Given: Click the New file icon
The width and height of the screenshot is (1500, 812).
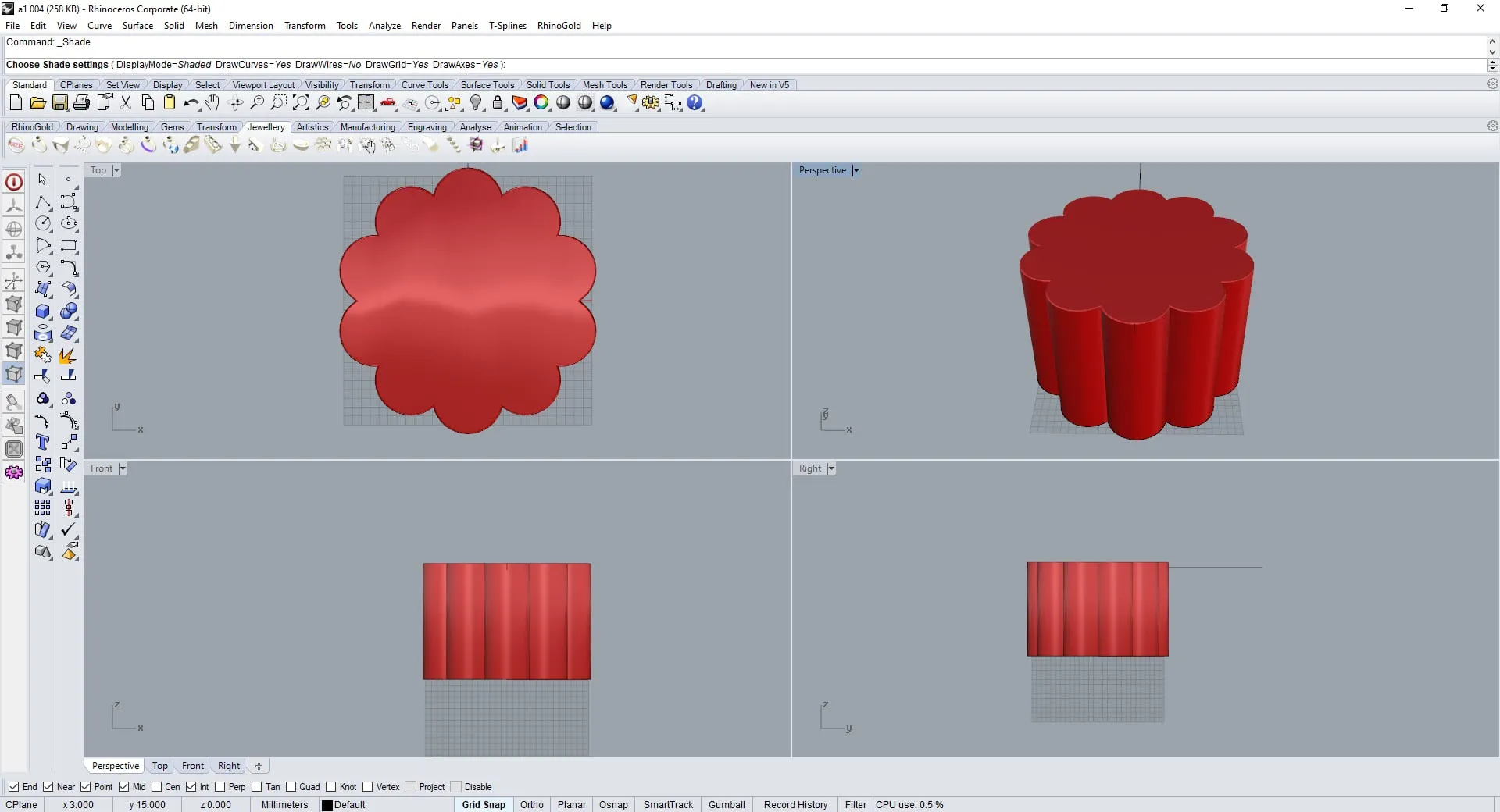Looking at the screenshot, I should [x=16, y=102].
